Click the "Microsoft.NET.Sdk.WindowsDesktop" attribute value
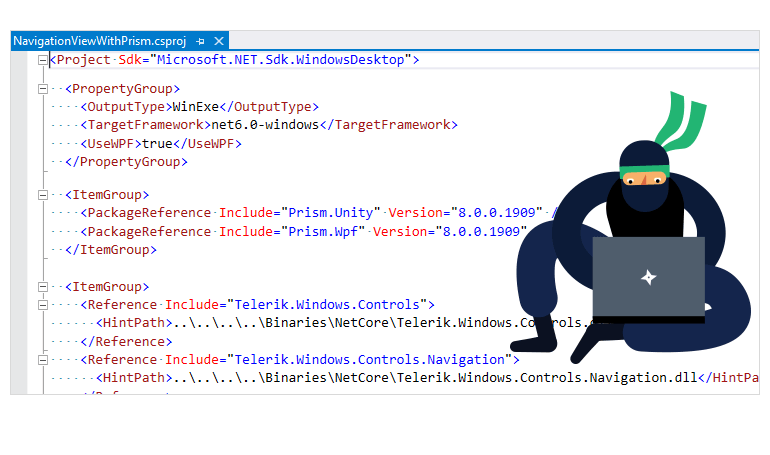The width and height of the screenshot is (770, 455). [280, 60]
